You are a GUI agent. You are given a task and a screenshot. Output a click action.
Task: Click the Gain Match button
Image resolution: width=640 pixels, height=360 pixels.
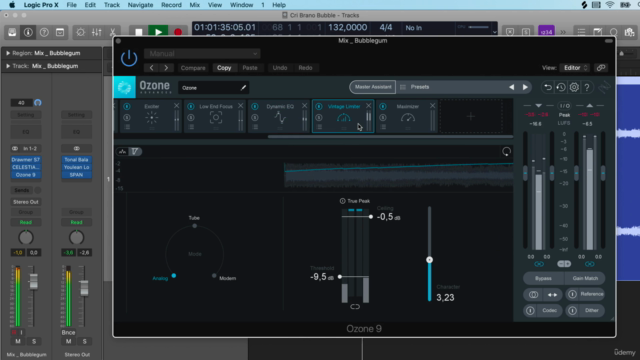pos(585,278)
